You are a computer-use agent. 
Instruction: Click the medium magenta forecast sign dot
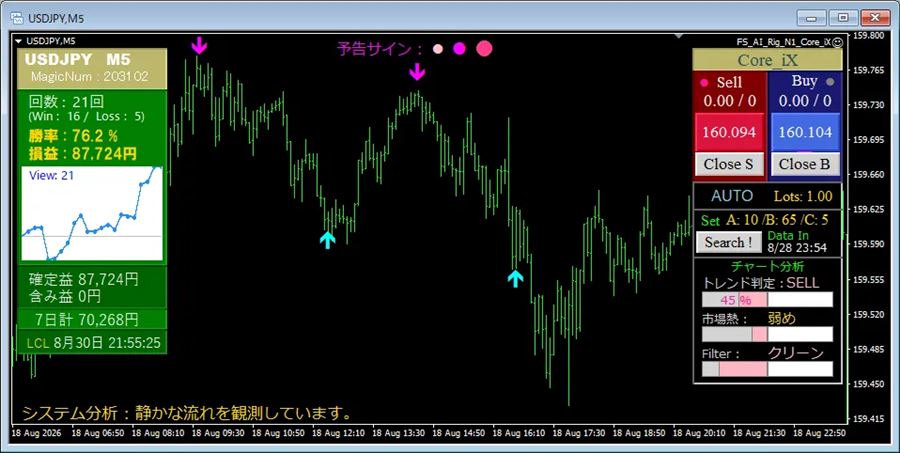[x=459, y=49]
